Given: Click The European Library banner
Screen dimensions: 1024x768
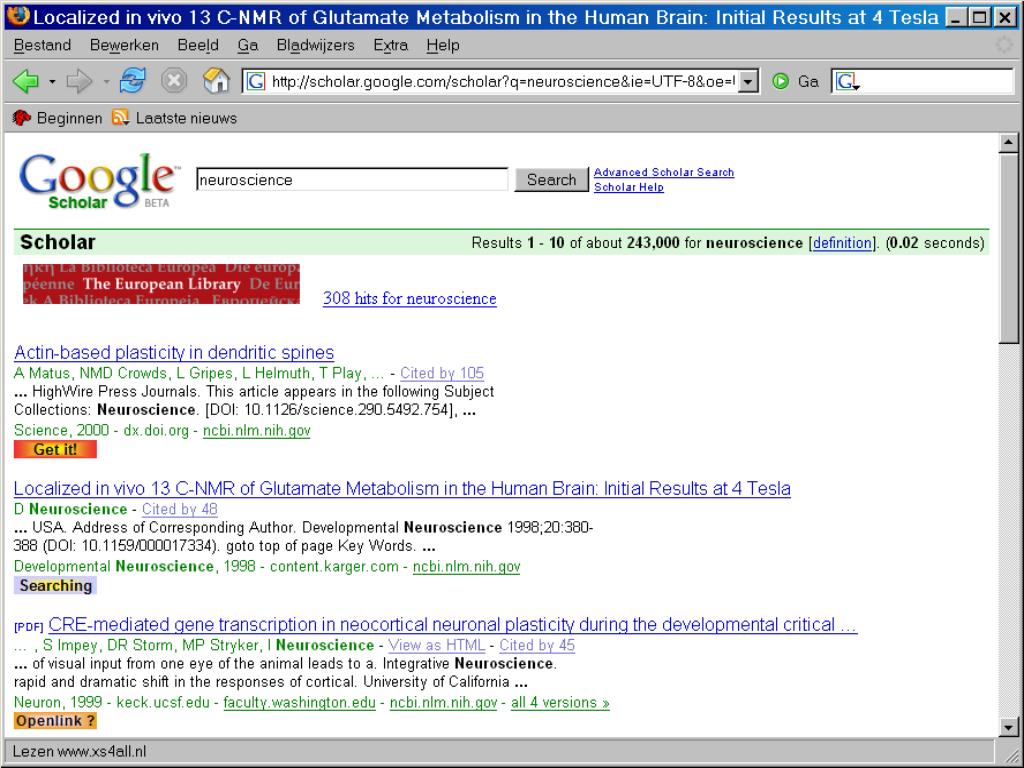Looking at the screenshot, I should coord(161,284).
